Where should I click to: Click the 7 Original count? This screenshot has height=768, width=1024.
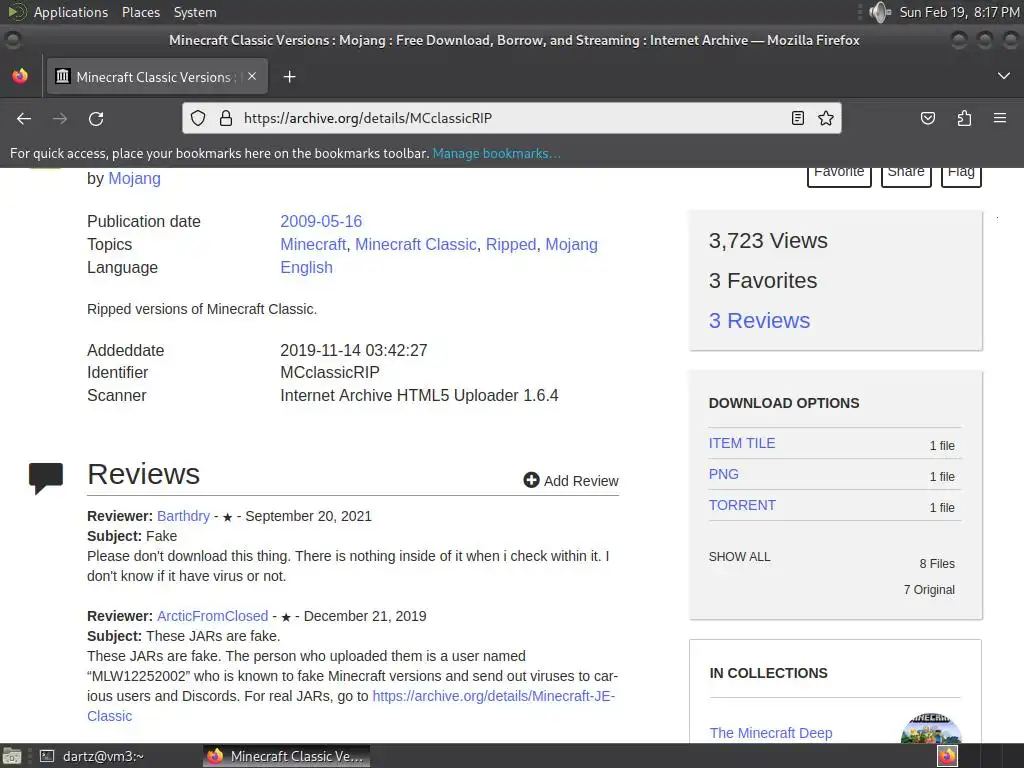pyautogui.click(x=929, y=590)
